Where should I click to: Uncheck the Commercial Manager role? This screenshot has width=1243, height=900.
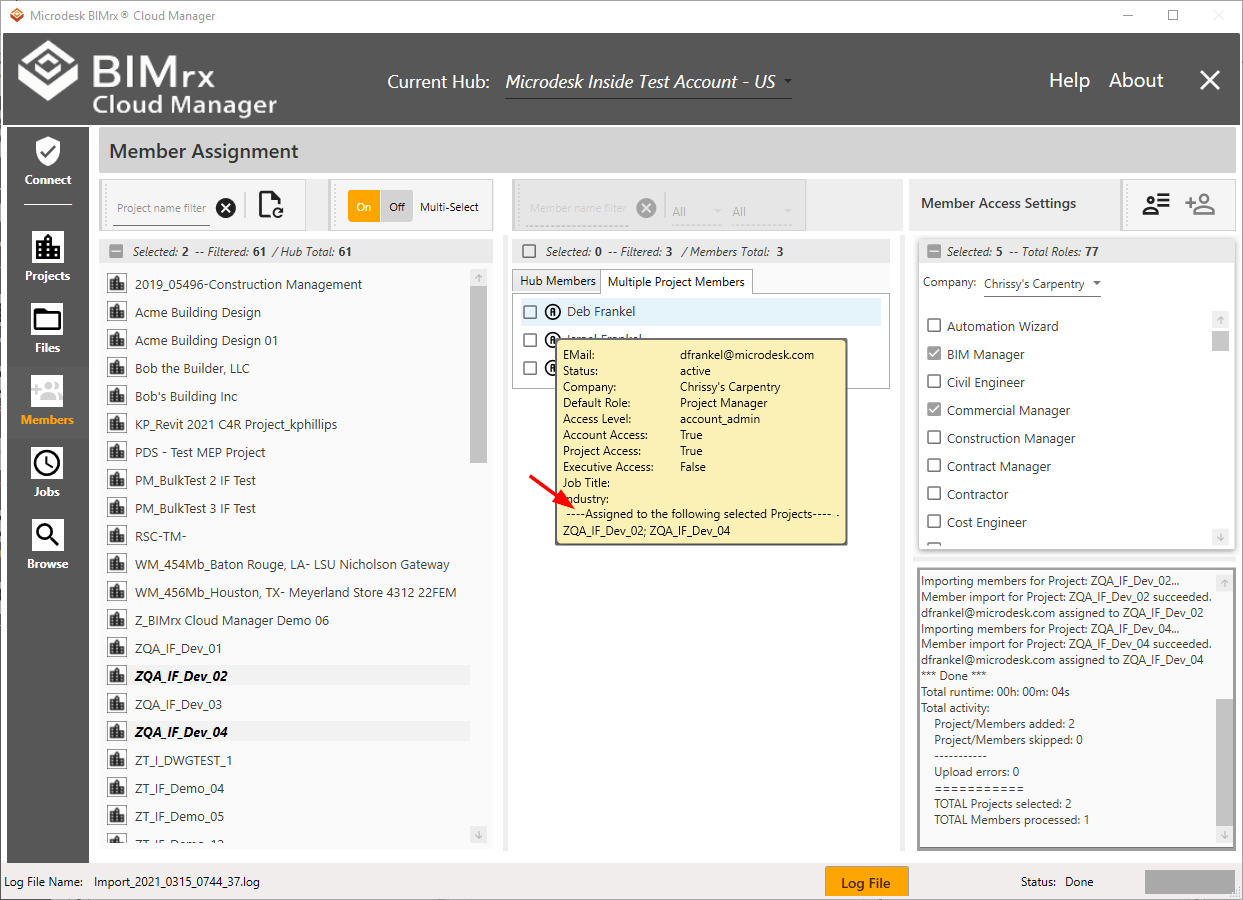point(934,410)
